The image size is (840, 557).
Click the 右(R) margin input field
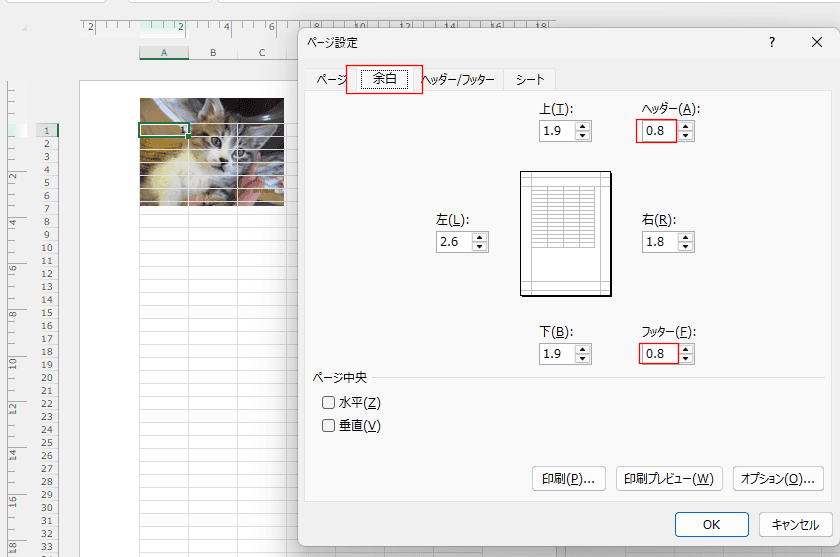coord(659,242)
